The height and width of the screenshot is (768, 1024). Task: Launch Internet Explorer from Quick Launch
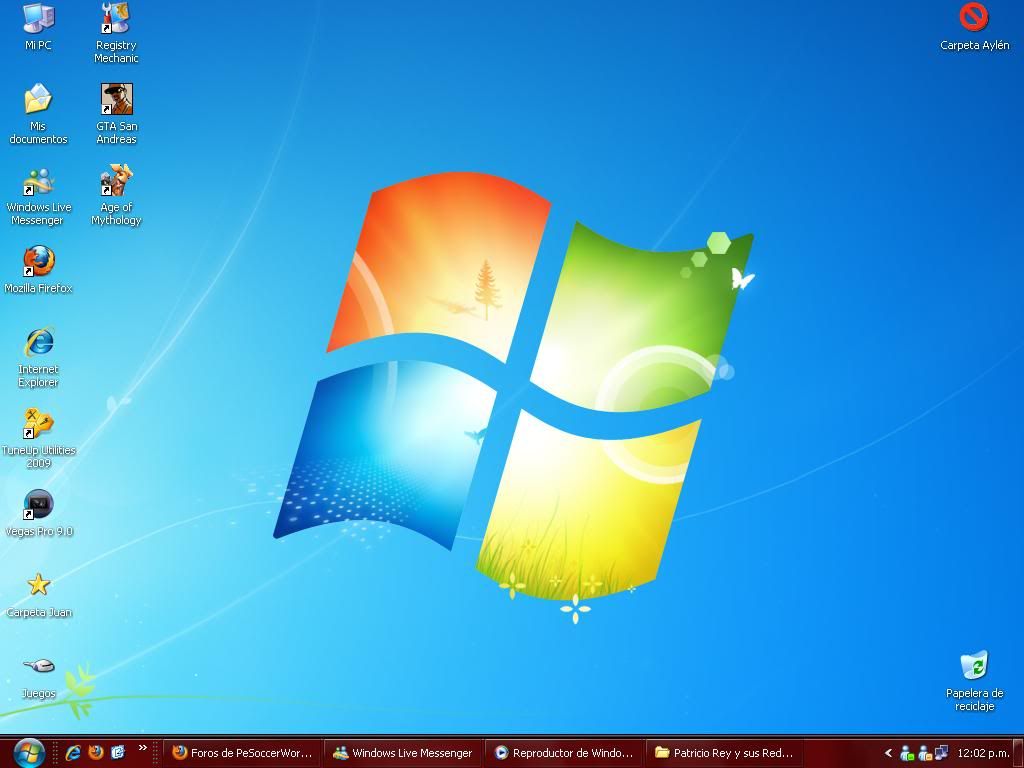tap(72, 753)
